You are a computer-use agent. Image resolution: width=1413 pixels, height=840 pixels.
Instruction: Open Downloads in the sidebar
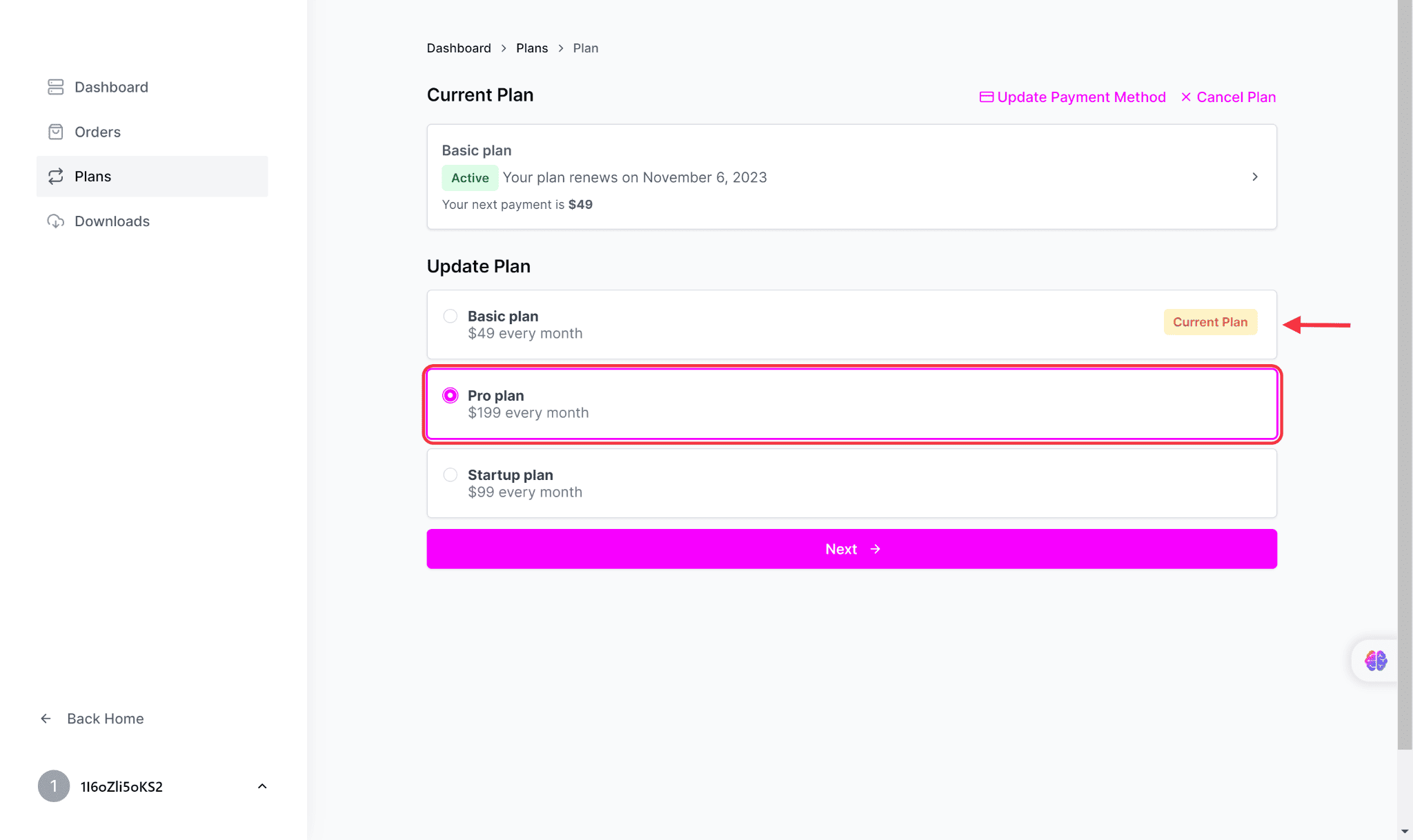(112, 221)
